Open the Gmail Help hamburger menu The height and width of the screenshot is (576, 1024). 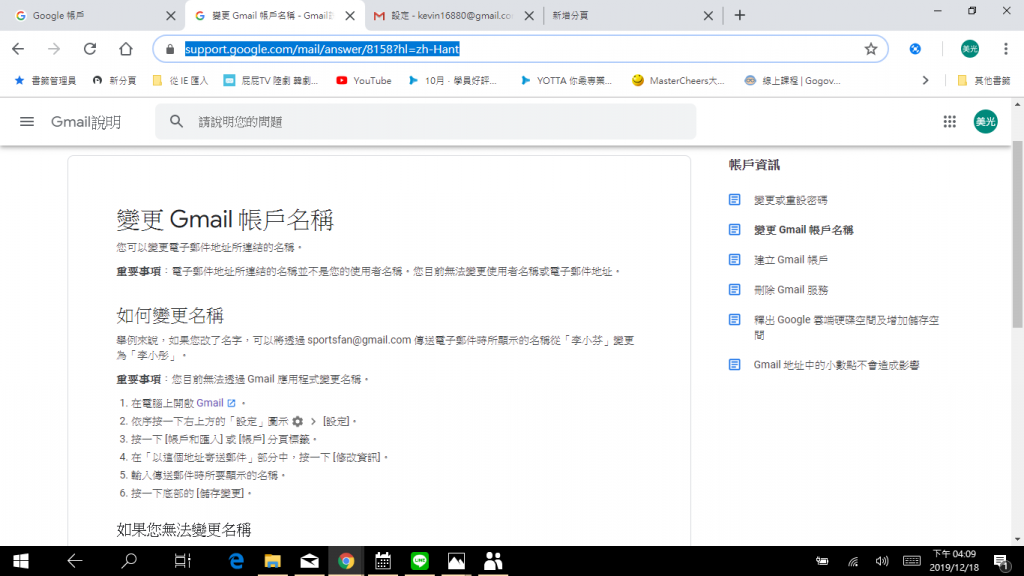[x=27, y=121]
